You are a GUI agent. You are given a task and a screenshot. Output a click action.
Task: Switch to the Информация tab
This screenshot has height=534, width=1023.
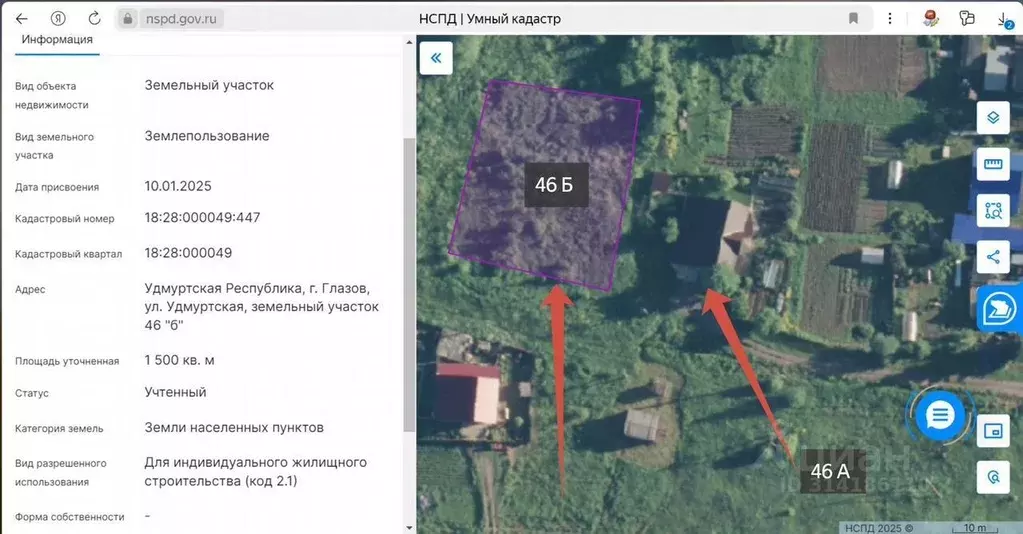(x=57, y=40)
